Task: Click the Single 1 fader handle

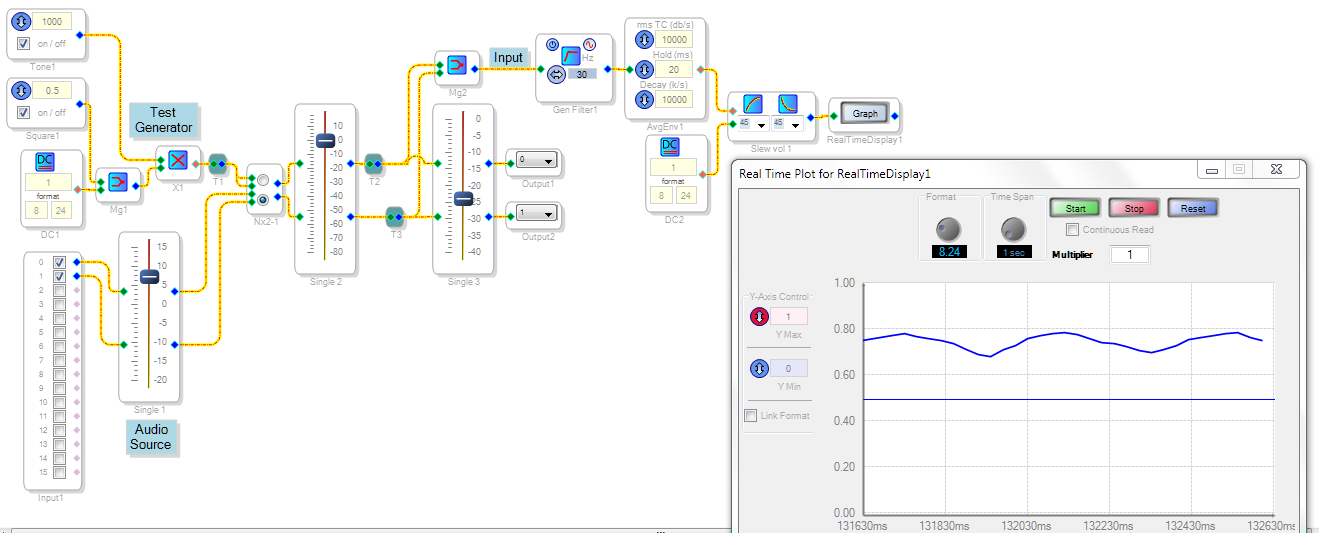Action: click(x=149, y=276)
